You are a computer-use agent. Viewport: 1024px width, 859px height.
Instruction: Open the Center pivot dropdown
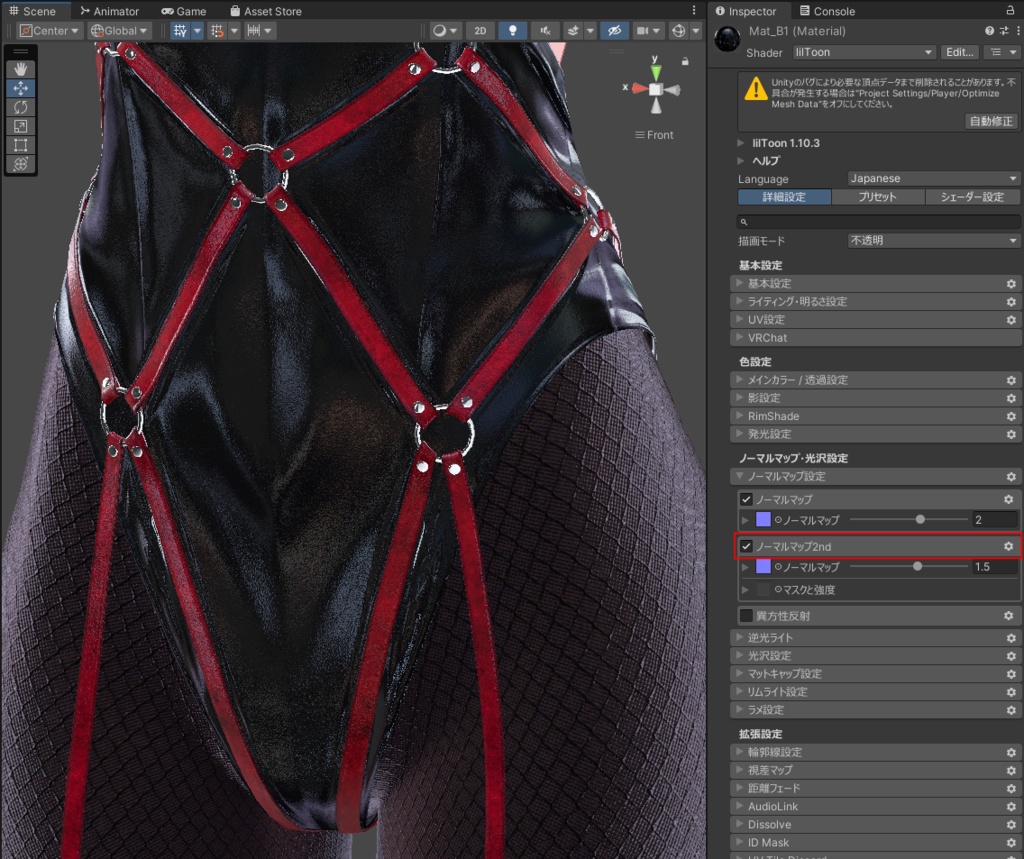pos(49,31)
